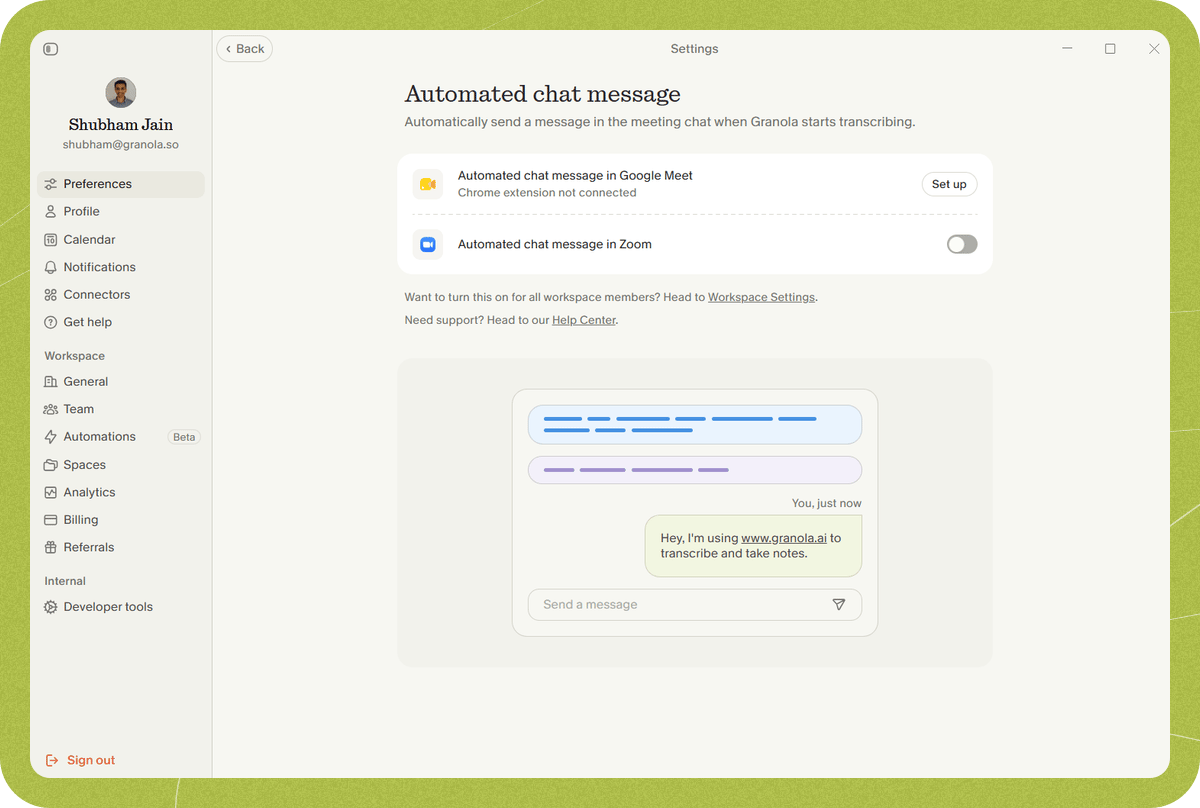
Task: Click the Developer tools gear icon
Action: click(51, 607)
